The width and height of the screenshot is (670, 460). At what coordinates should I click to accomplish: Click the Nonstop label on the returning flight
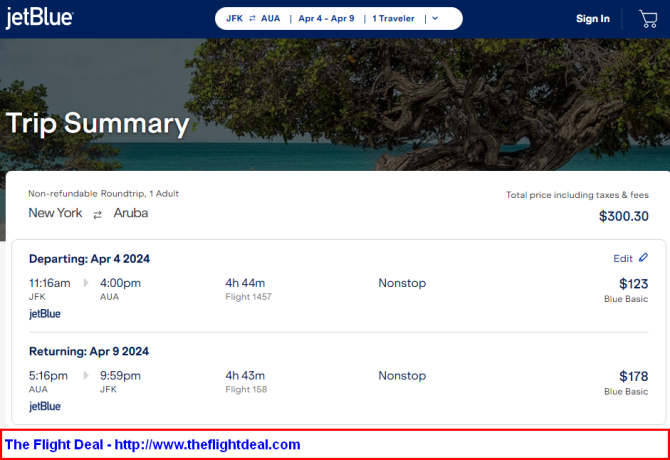coord(402,375)
